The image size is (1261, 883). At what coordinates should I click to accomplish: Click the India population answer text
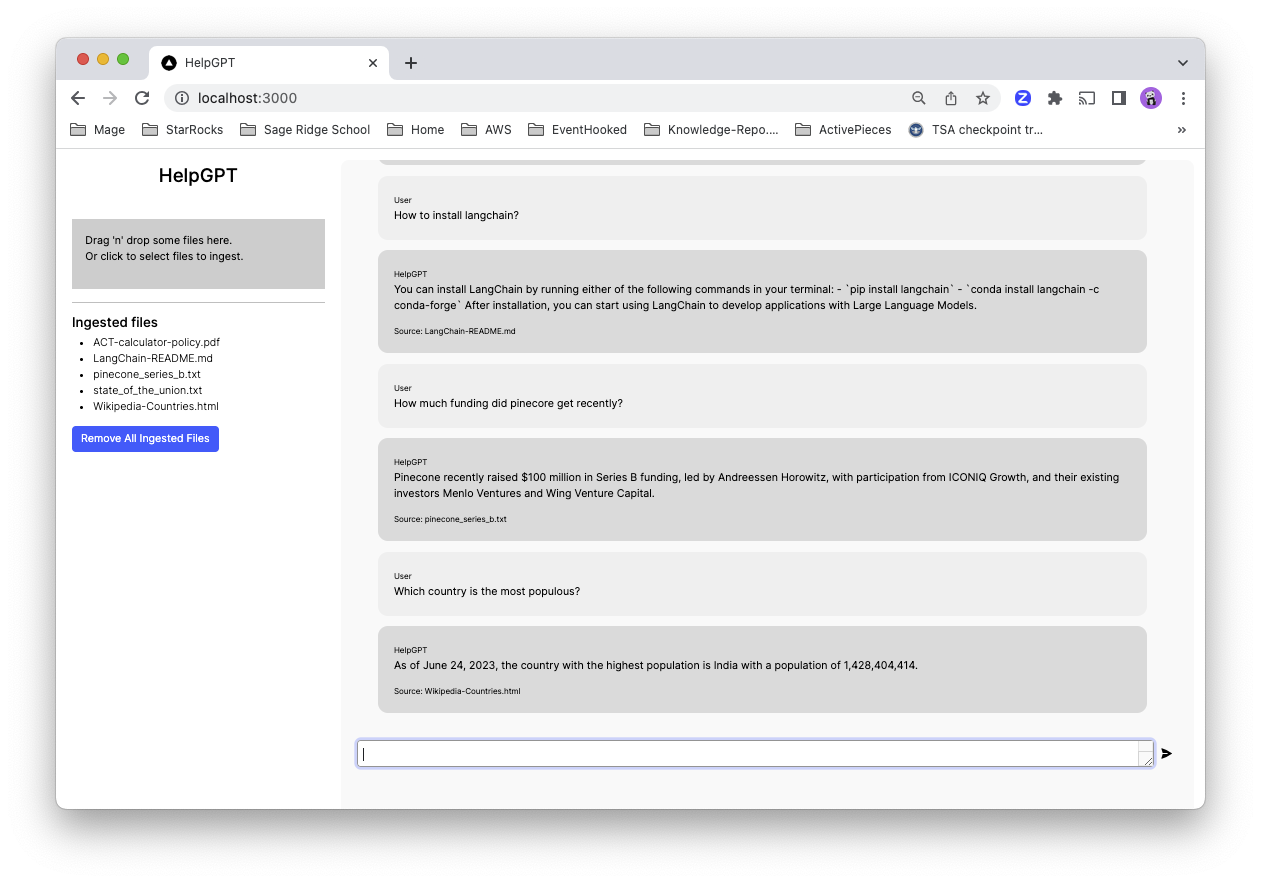(x=656, y=665)
